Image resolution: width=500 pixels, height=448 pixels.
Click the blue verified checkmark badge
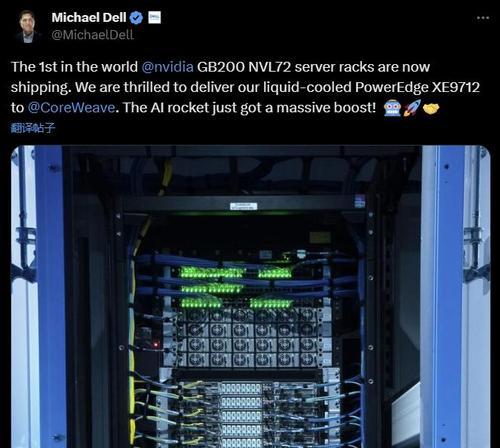[136, 18]
